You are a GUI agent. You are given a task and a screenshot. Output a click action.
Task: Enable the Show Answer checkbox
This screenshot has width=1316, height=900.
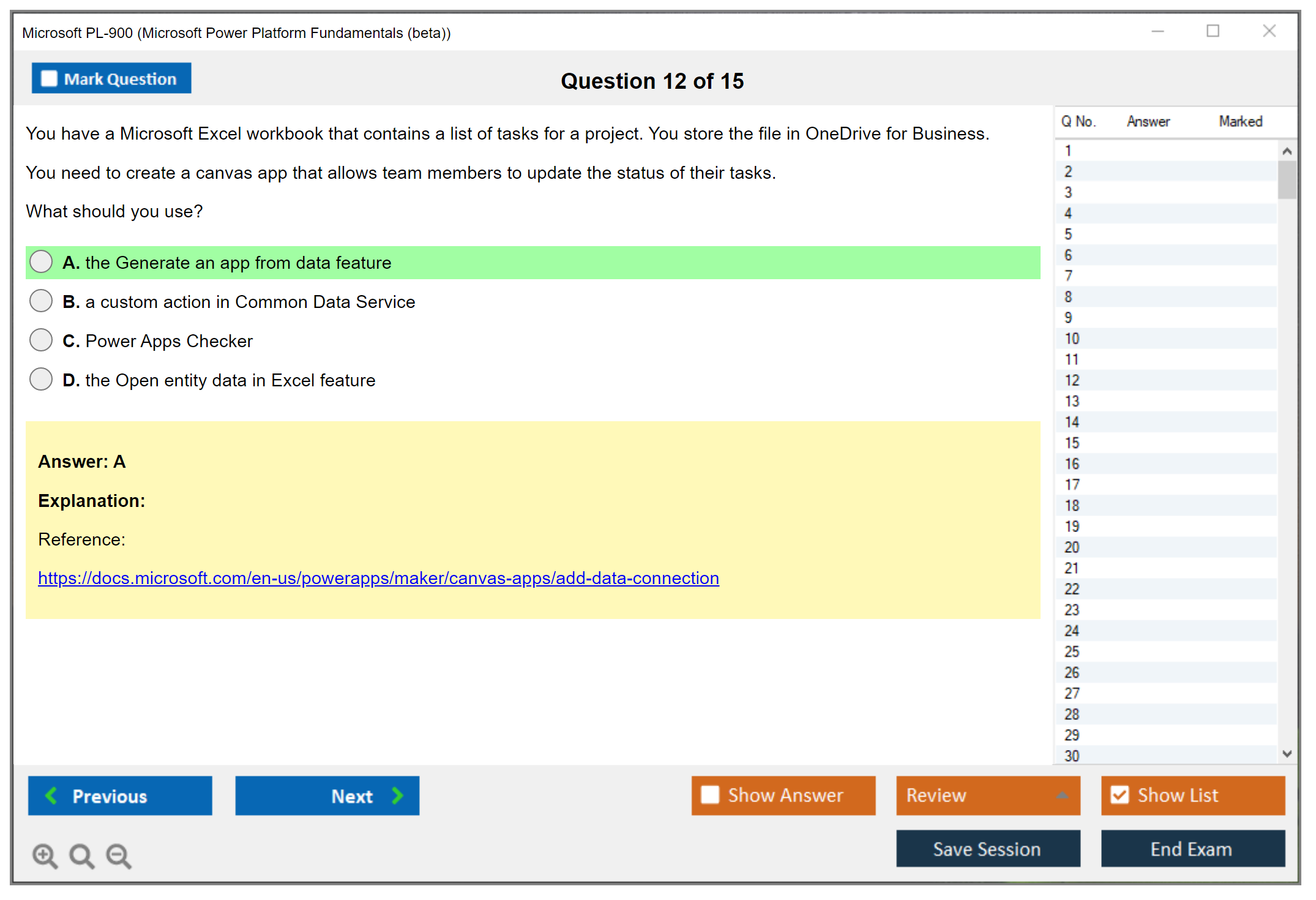point(710,795)
